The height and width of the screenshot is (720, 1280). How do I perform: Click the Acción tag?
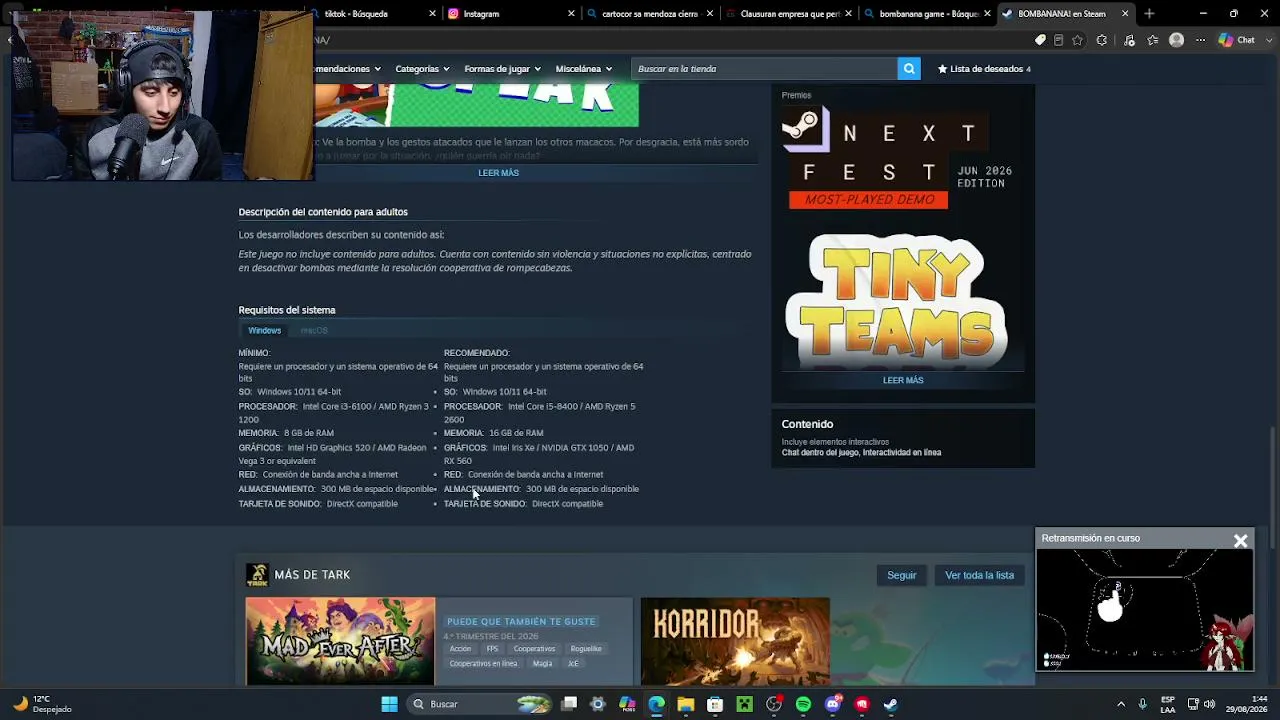[x=460, y=649]
